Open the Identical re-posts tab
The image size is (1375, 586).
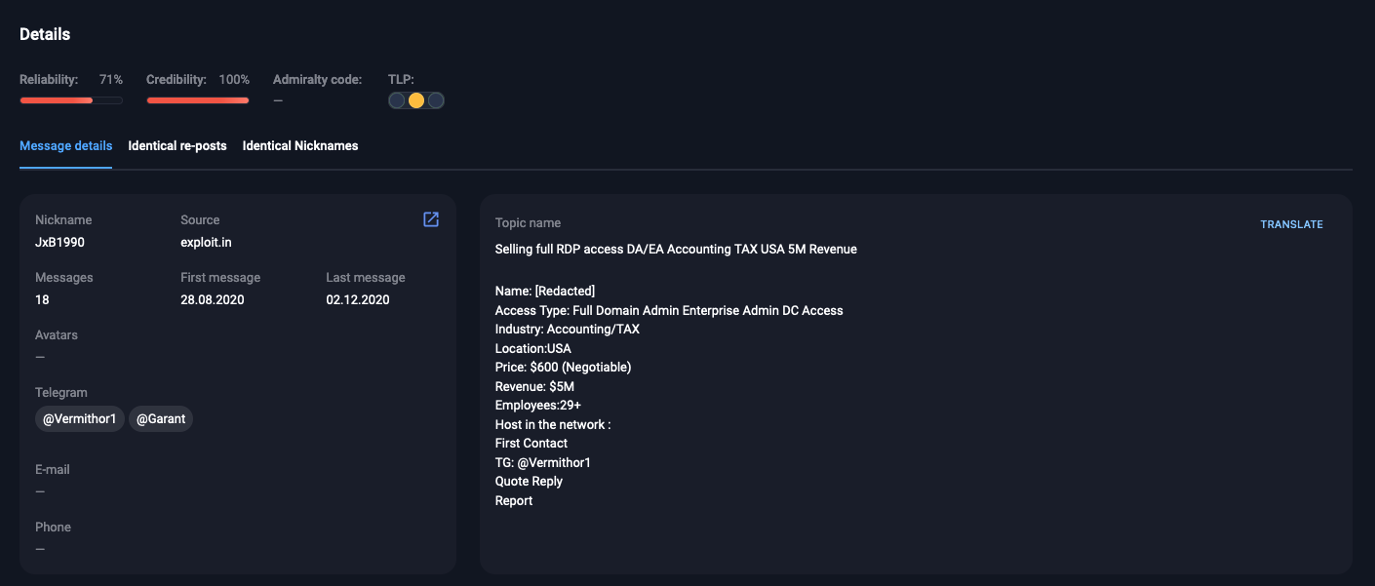coord(177,146)
